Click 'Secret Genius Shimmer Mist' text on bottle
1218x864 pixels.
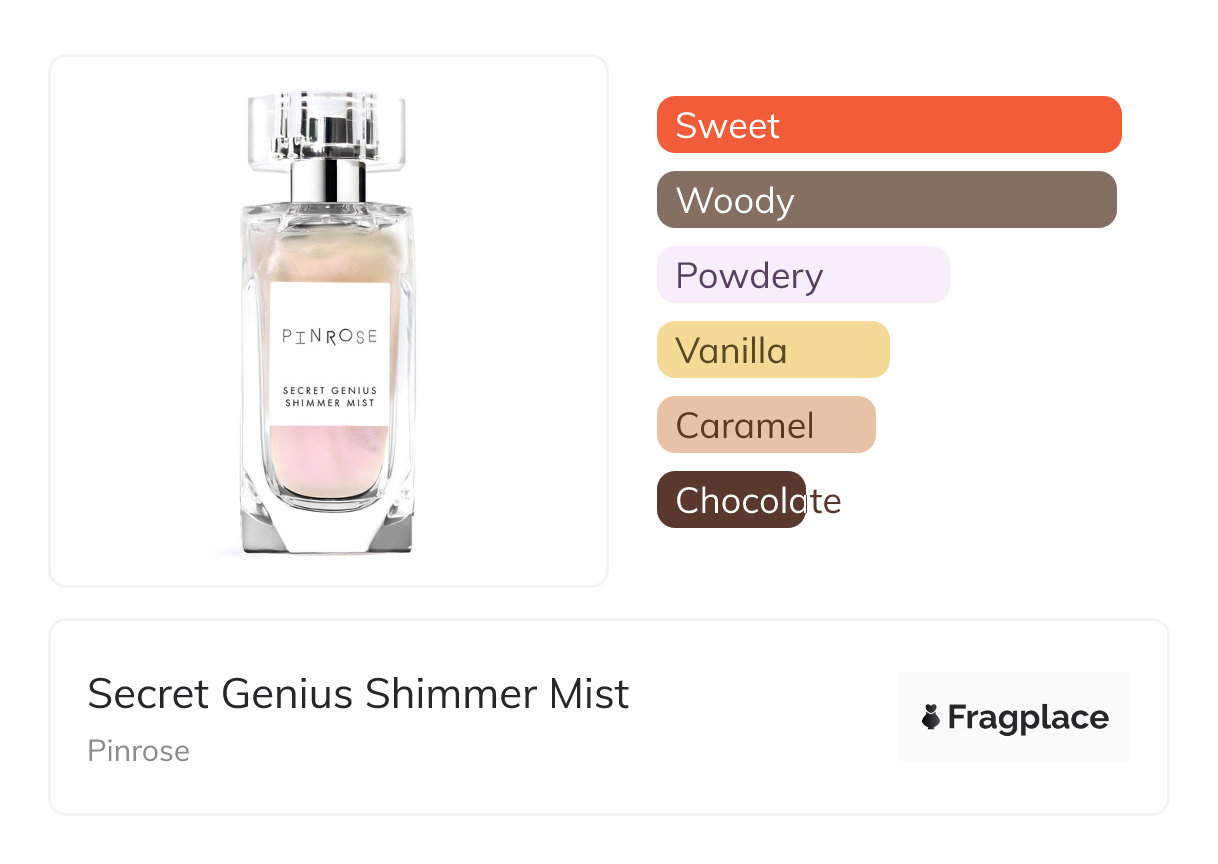tap(329, 396)
